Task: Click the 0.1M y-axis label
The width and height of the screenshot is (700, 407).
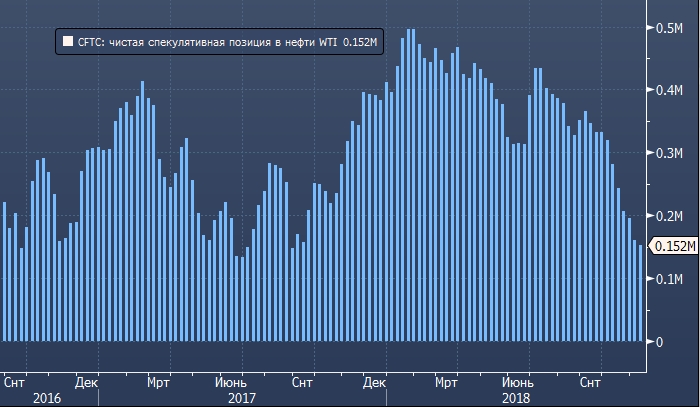Action: 671,279
